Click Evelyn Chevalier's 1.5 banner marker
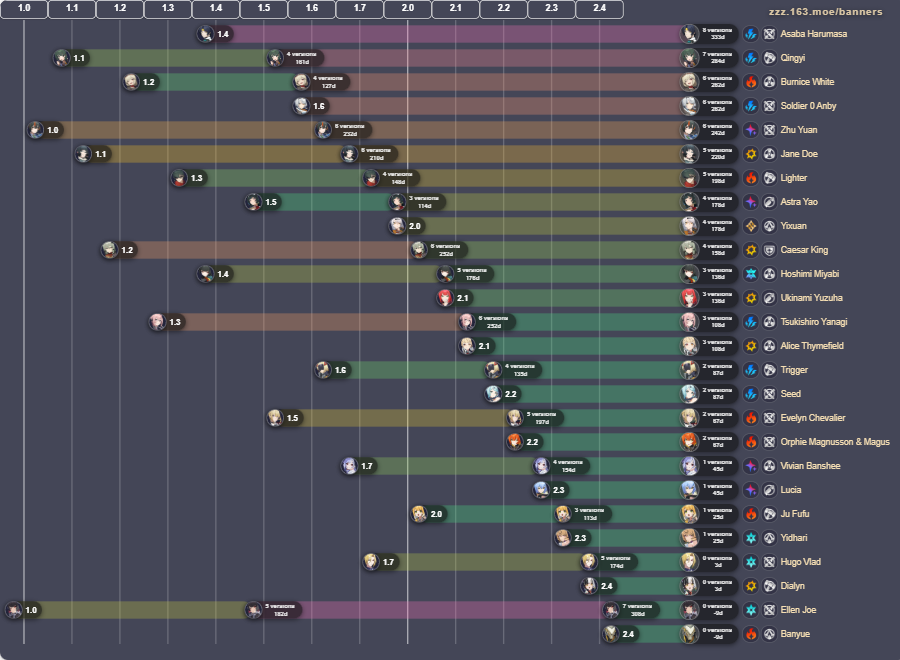900x660 pixels. [284, 418]
